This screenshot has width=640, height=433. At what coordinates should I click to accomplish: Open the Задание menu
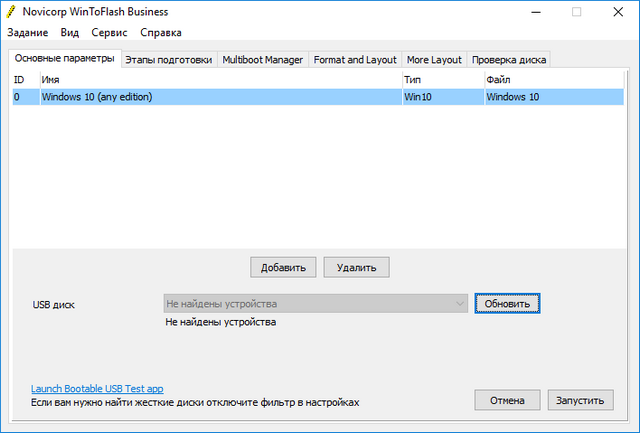pos(27,32)
